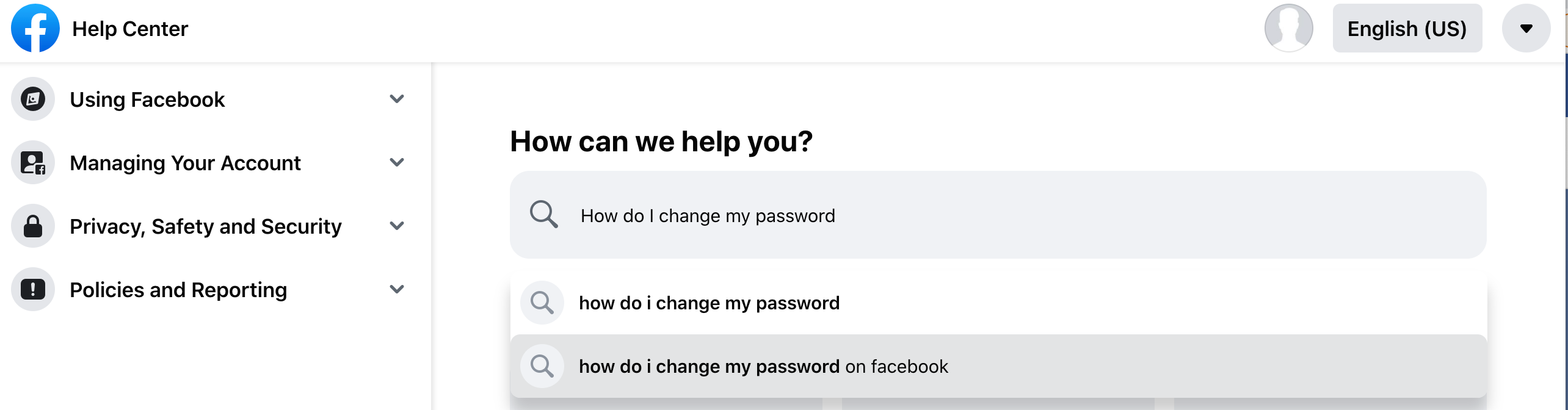This screenshot has height=410, width=1568.
Task: Select the Policies and Reporting menu entry
Action: pyautogui.click(x=178, y=289)
